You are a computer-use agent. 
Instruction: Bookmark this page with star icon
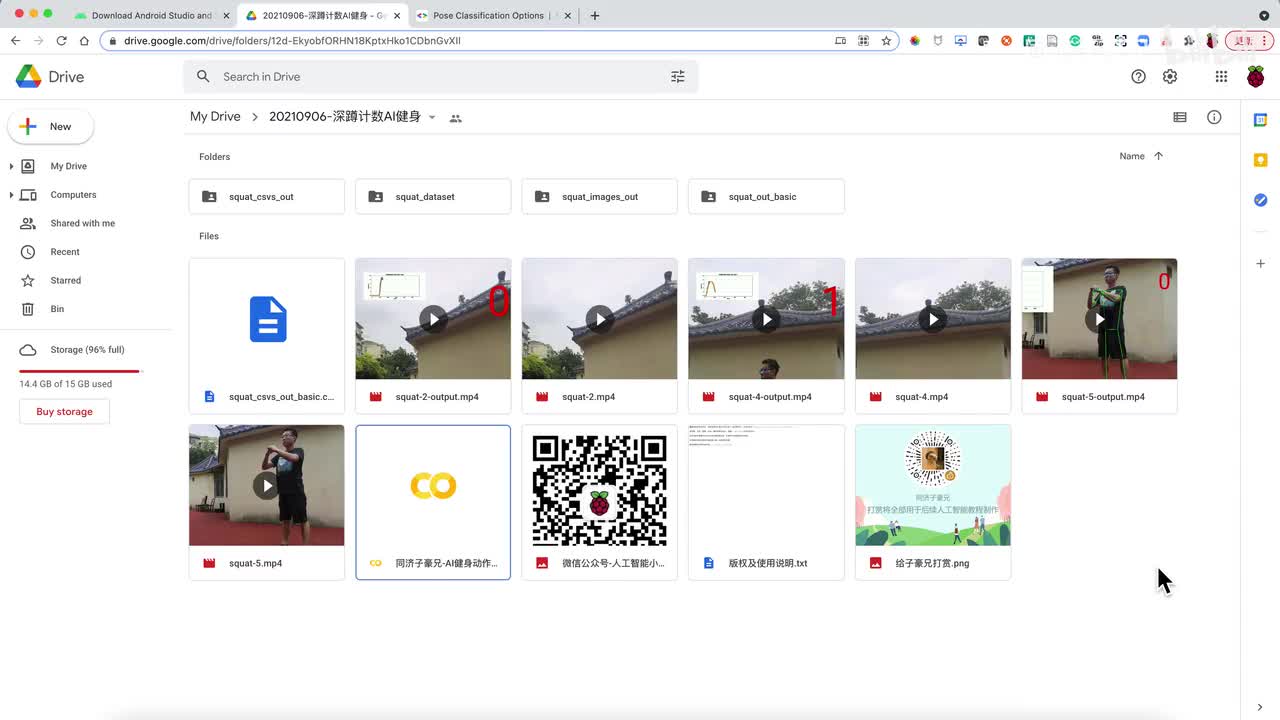(886, 41)
